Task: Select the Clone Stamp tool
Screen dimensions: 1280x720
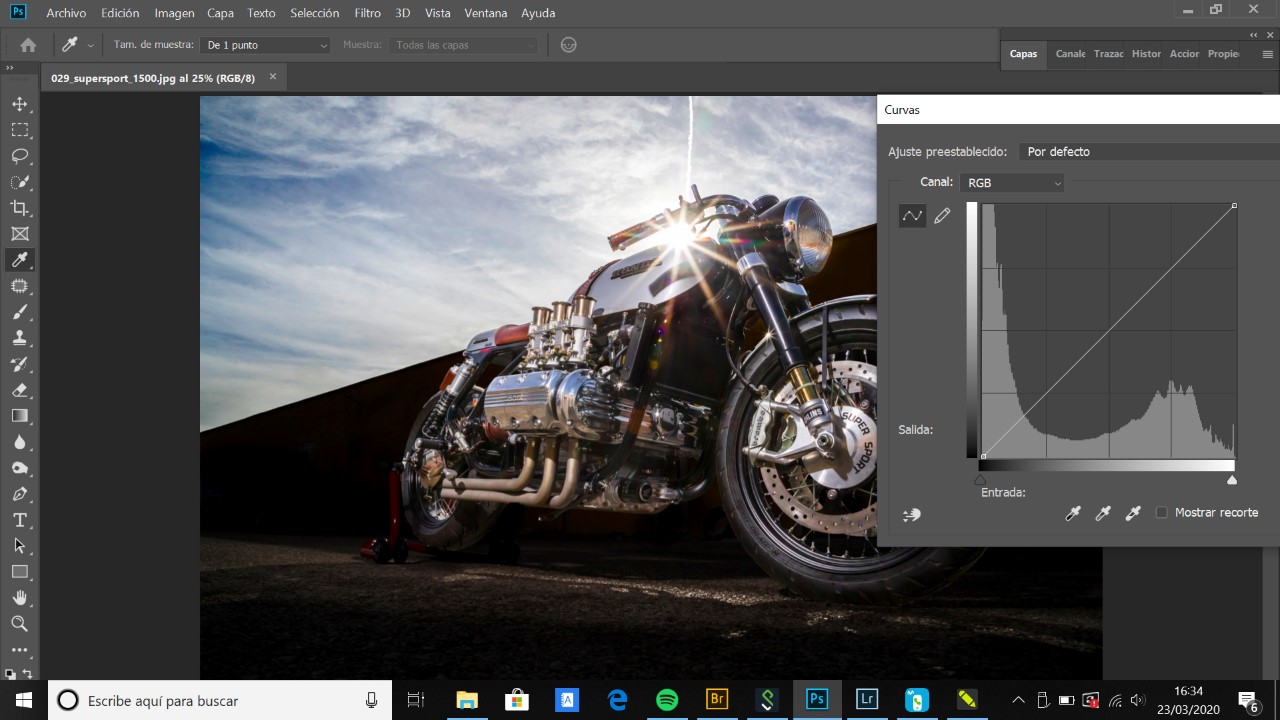Action: [19, 338]
